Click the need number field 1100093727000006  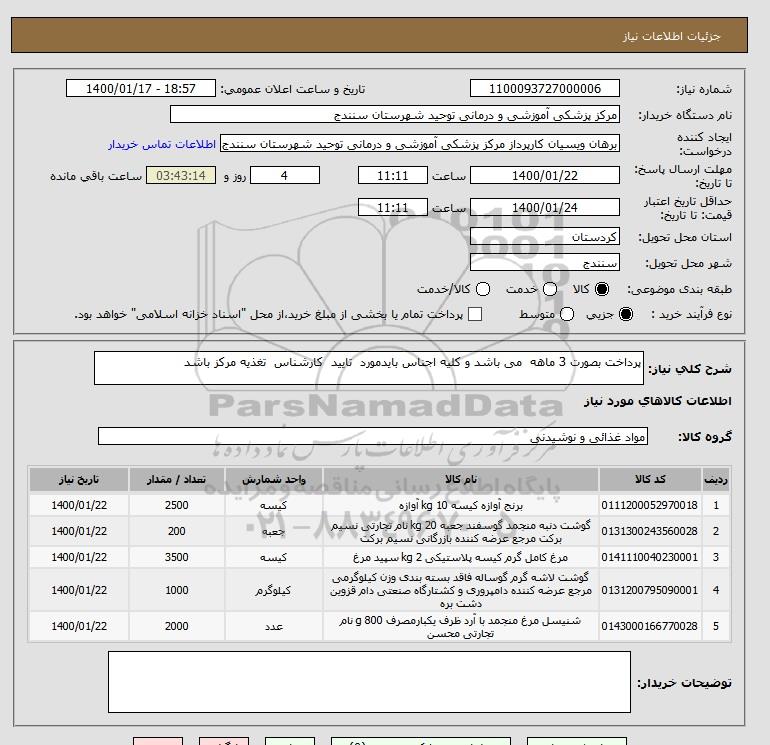click(x=545, y=88)
